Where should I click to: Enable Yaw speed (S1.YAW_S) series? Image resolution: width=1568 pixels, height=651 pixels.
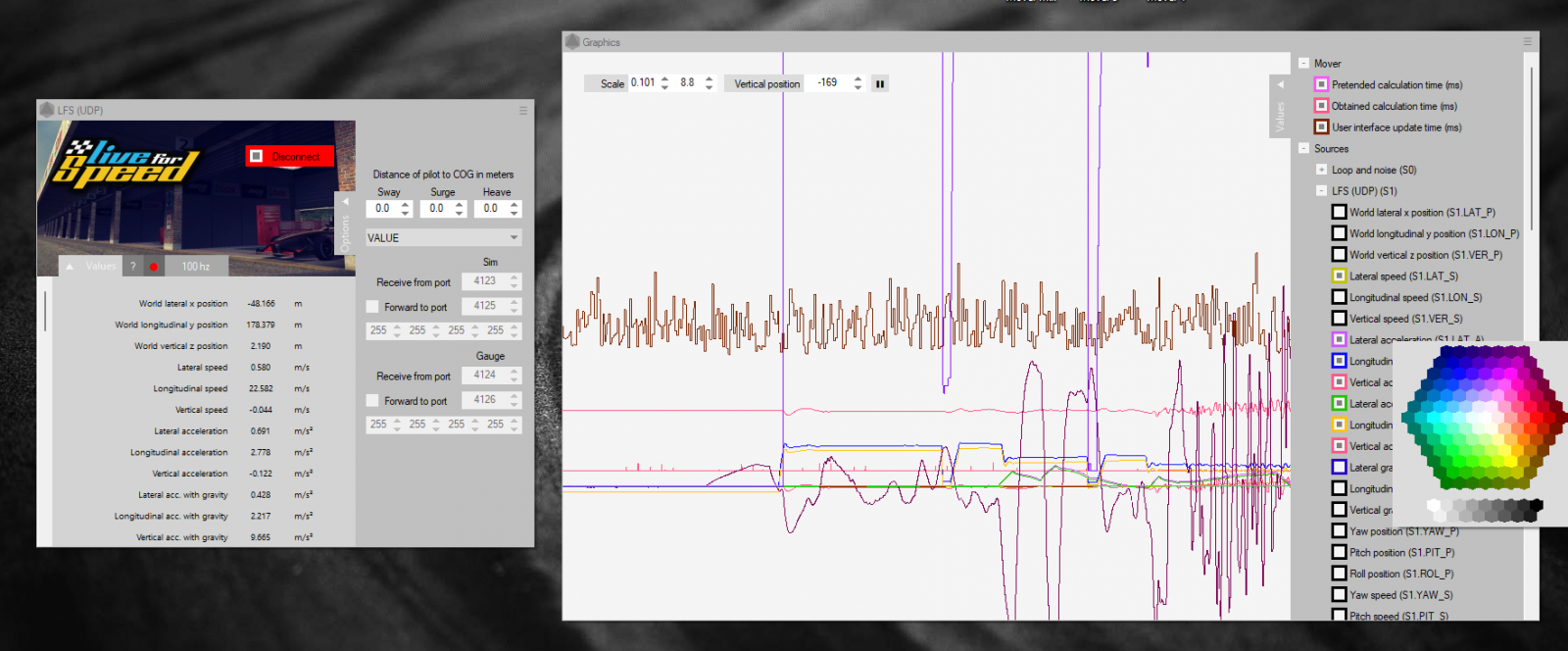(1339, 595)
